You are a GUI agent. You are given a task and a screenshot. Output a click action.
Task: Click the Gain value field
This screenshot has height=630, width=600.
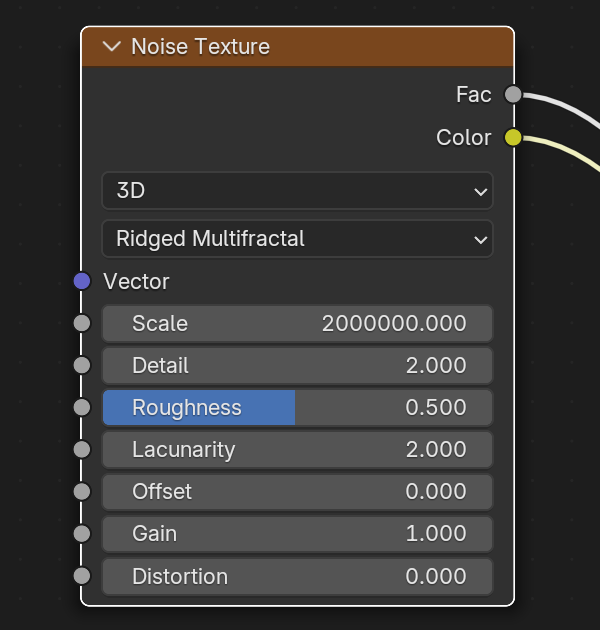click(x=297, y=533)
